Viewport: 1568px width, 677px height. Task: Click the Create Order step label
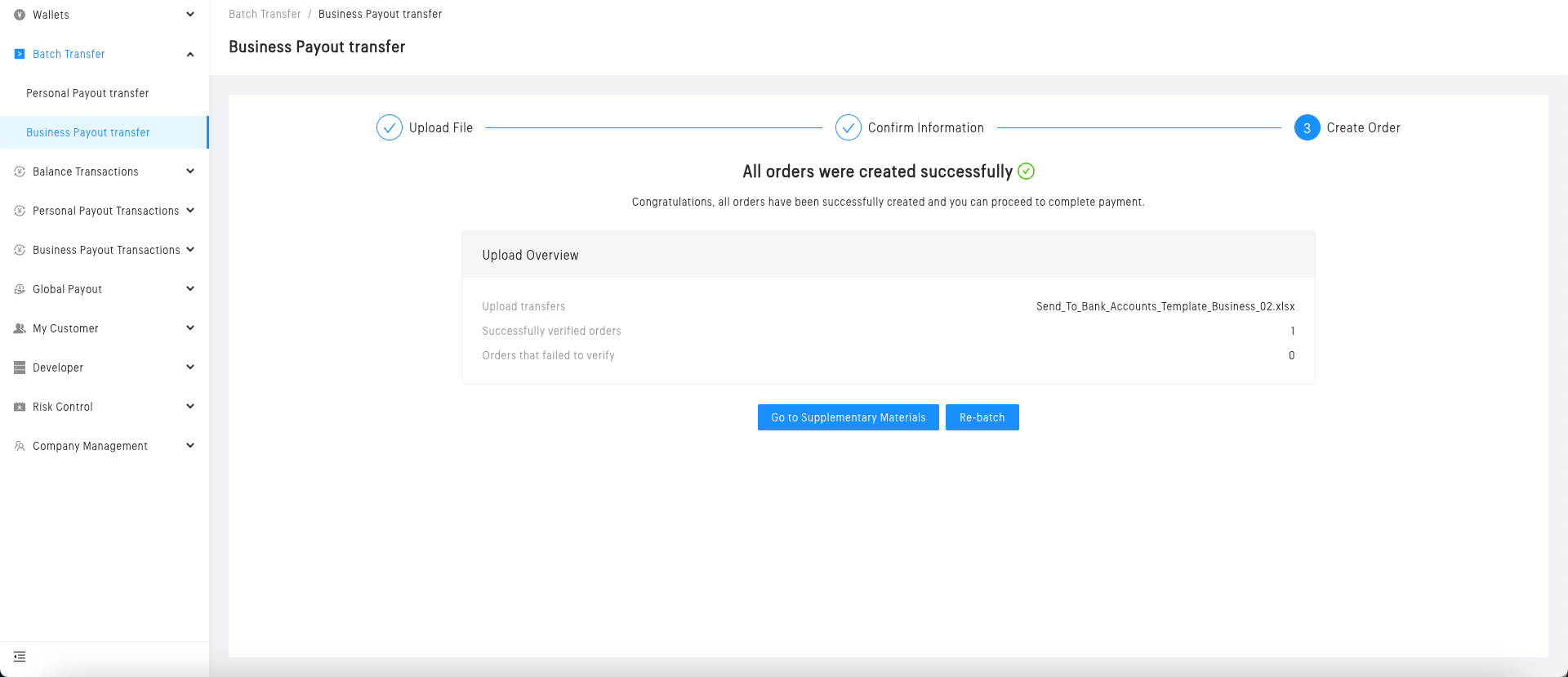tap(1364, 127)
